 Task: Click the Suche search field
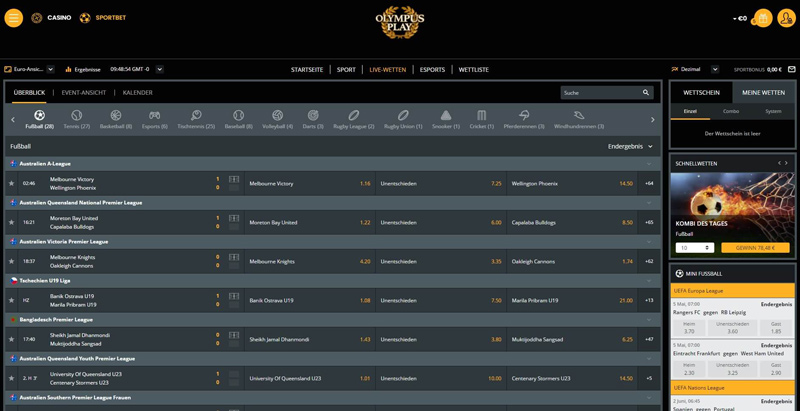point(601,93)
